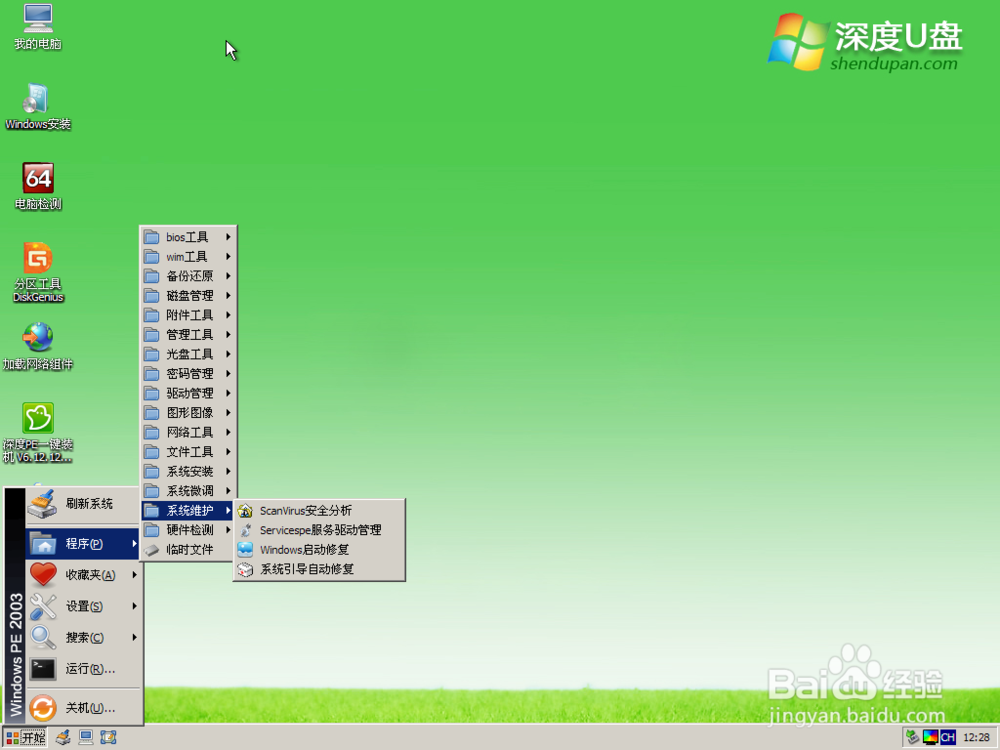Click the 临时文件 drive icon

(152, 550)
